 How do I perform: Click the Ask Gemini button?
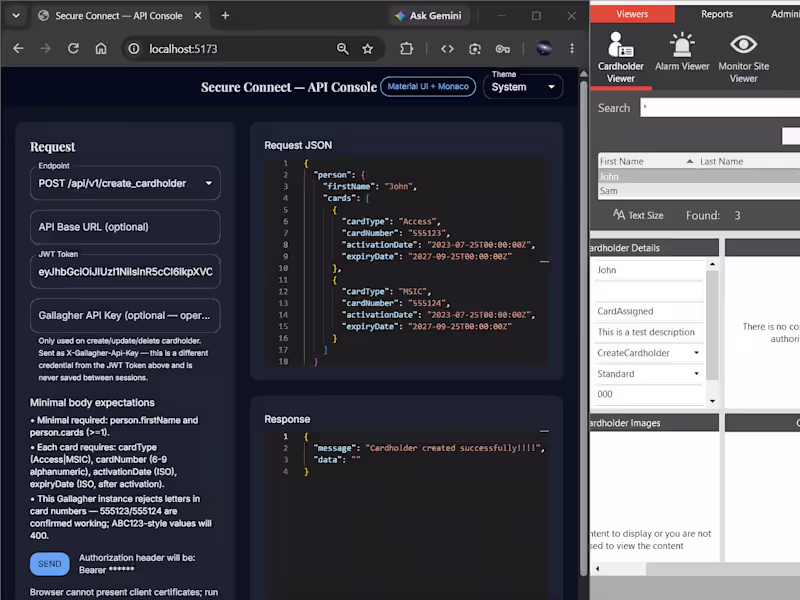tap(428, 16)
